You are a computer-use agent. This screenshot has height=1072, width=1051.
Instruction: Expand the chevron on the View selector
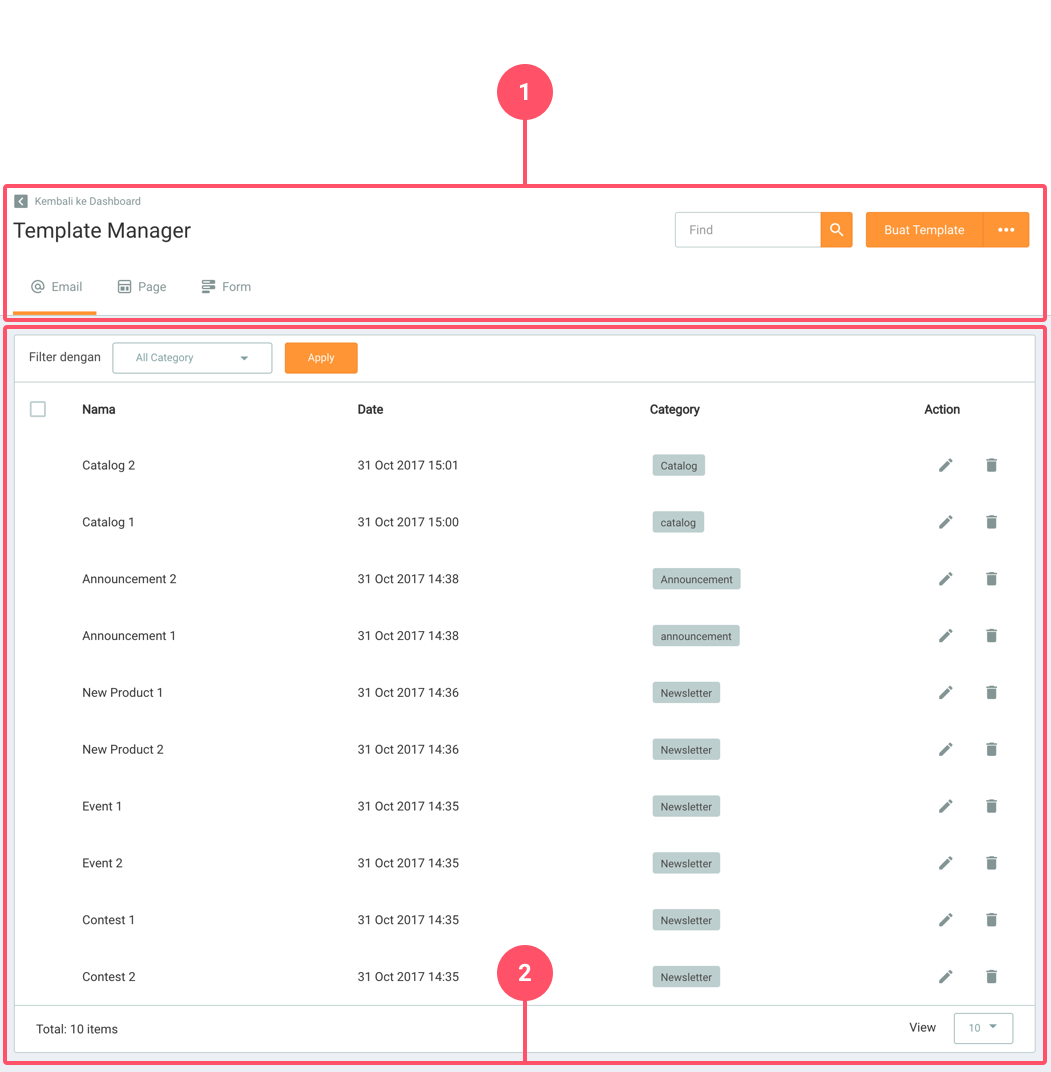[x=996, y=1027]
